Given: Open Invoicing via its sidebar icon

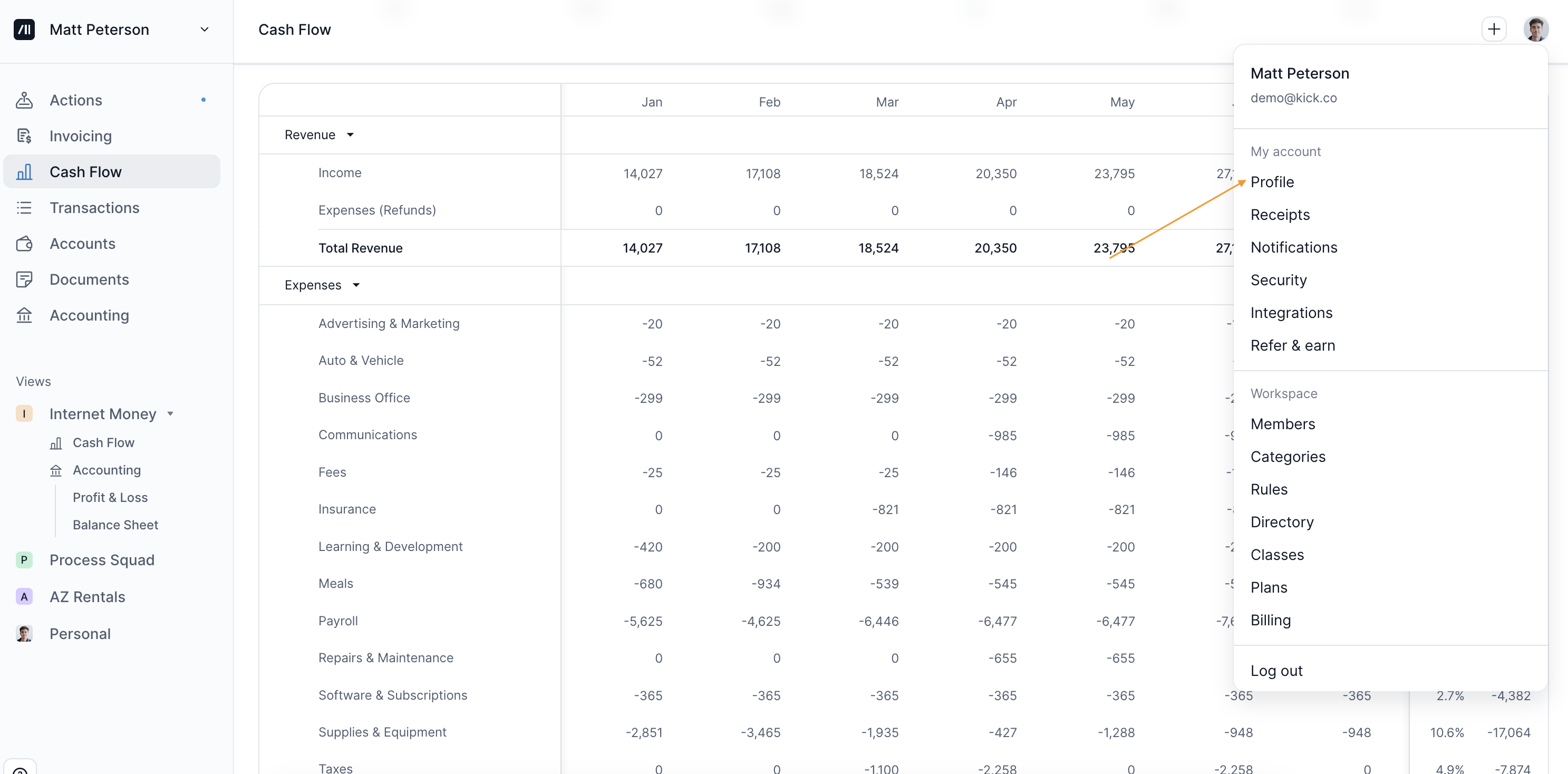Looking at the screenshot, I should pyautogui.click(x=24, y=136).
